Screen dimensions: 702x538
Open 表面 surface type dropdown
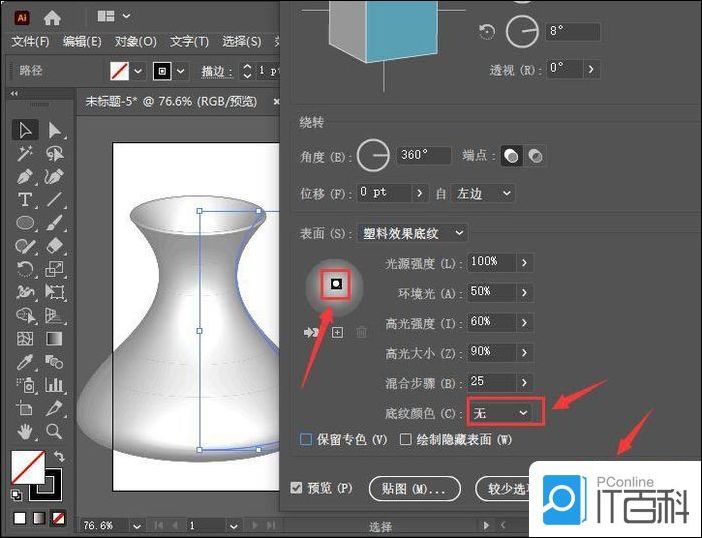coord(412,233)
